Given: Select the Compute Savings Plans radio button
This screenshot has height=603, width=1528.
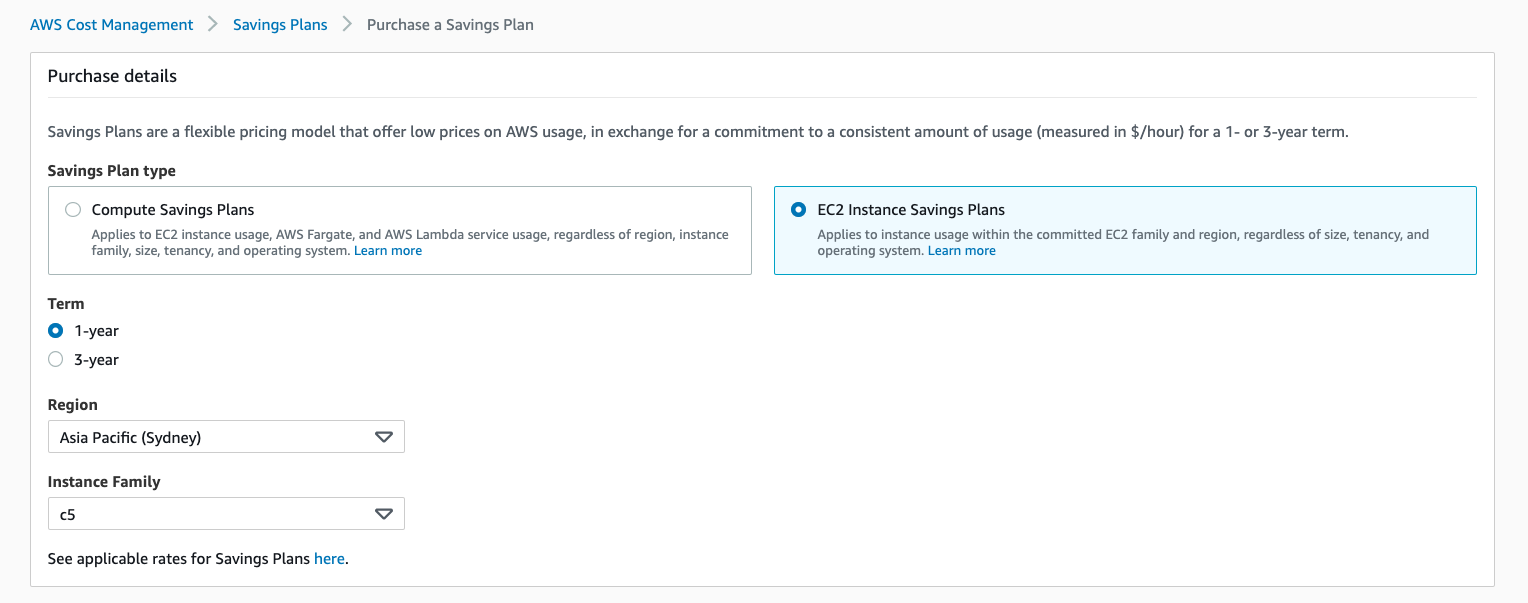Looking at the screenshot, I should pos(73,210).
